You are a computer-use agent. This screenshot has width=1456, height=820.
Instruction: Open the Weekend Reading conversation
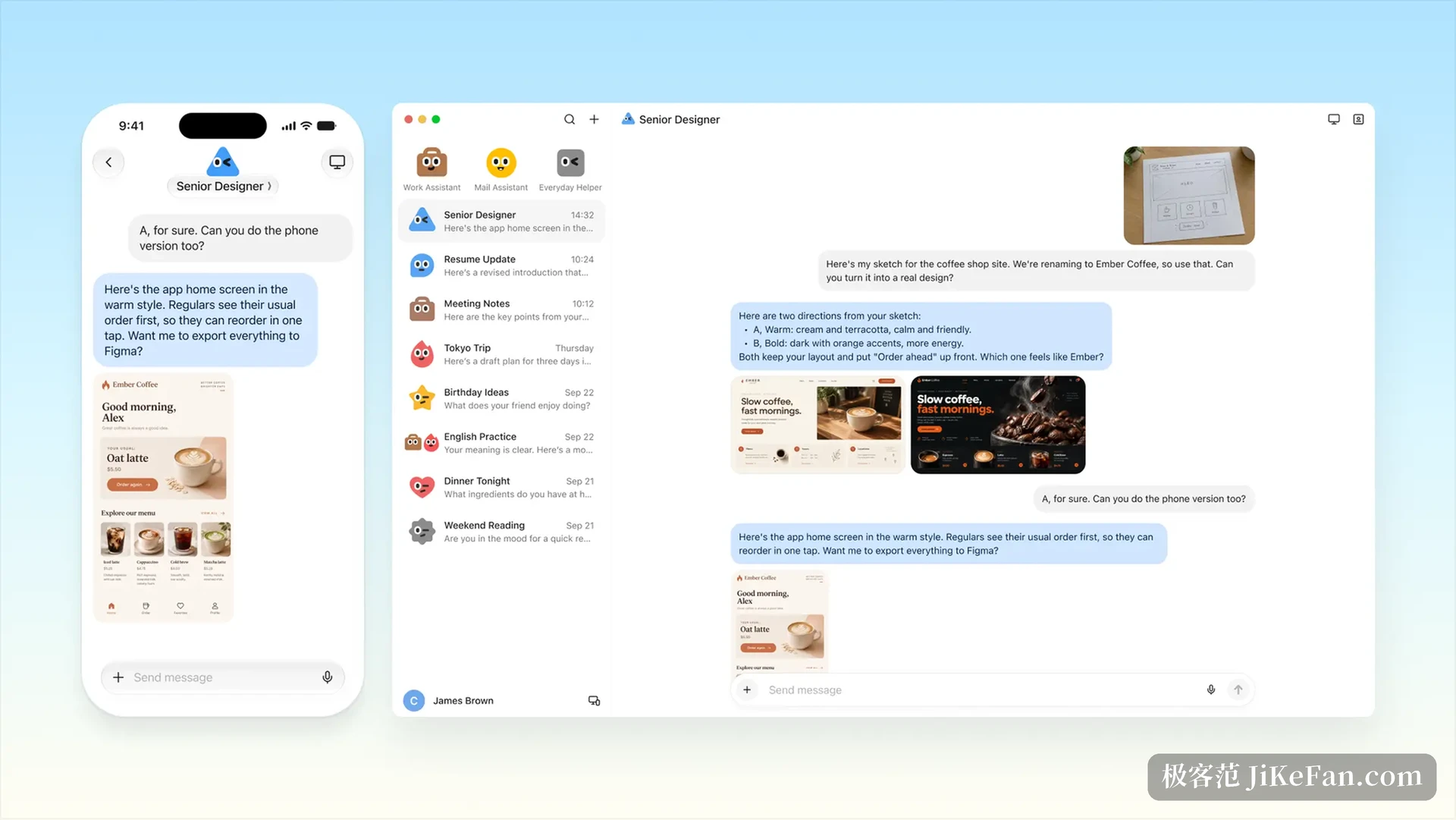pos(501,532)
